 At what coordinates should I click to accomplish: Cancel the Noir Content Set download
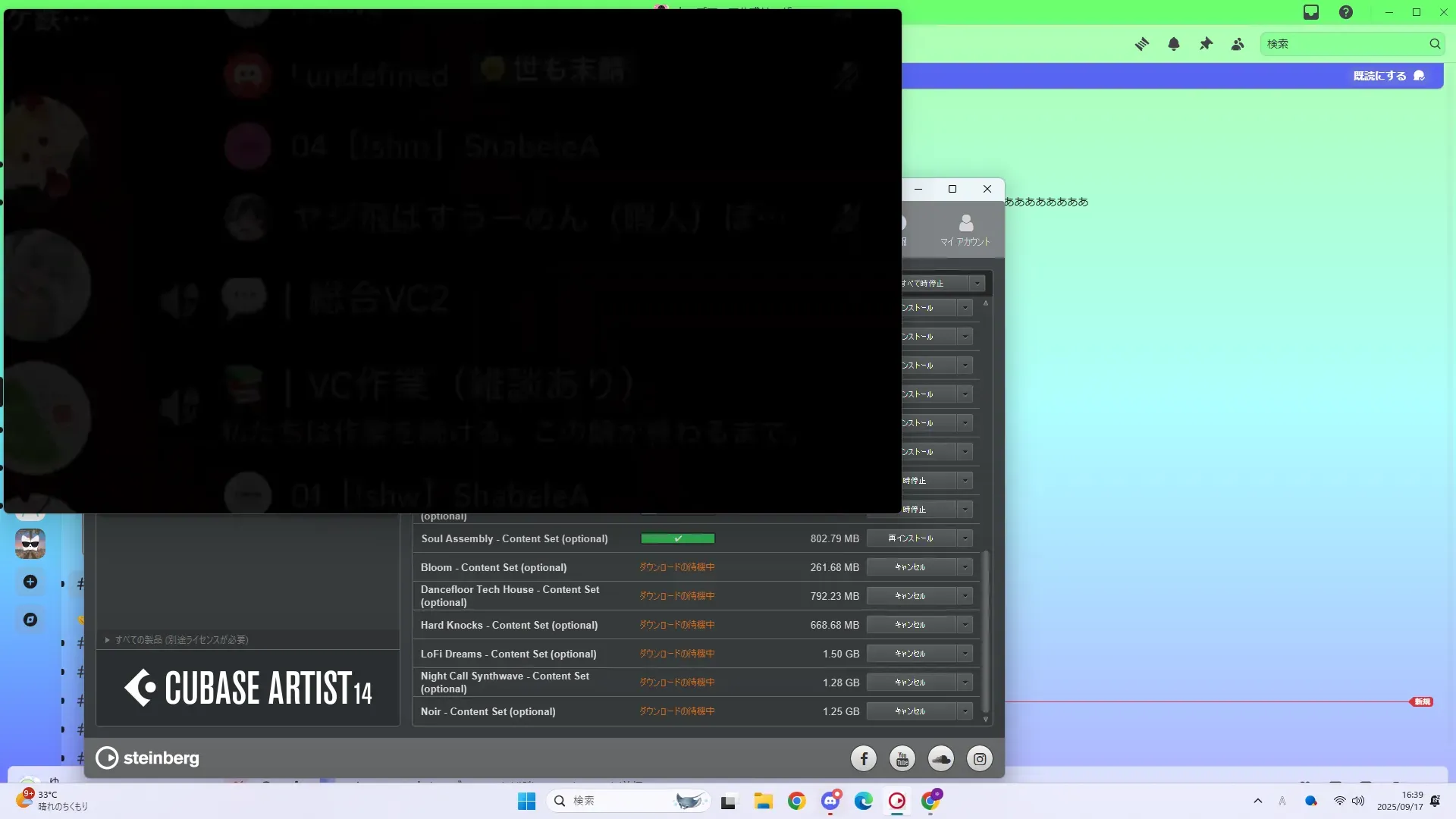(x=911, y=711)
